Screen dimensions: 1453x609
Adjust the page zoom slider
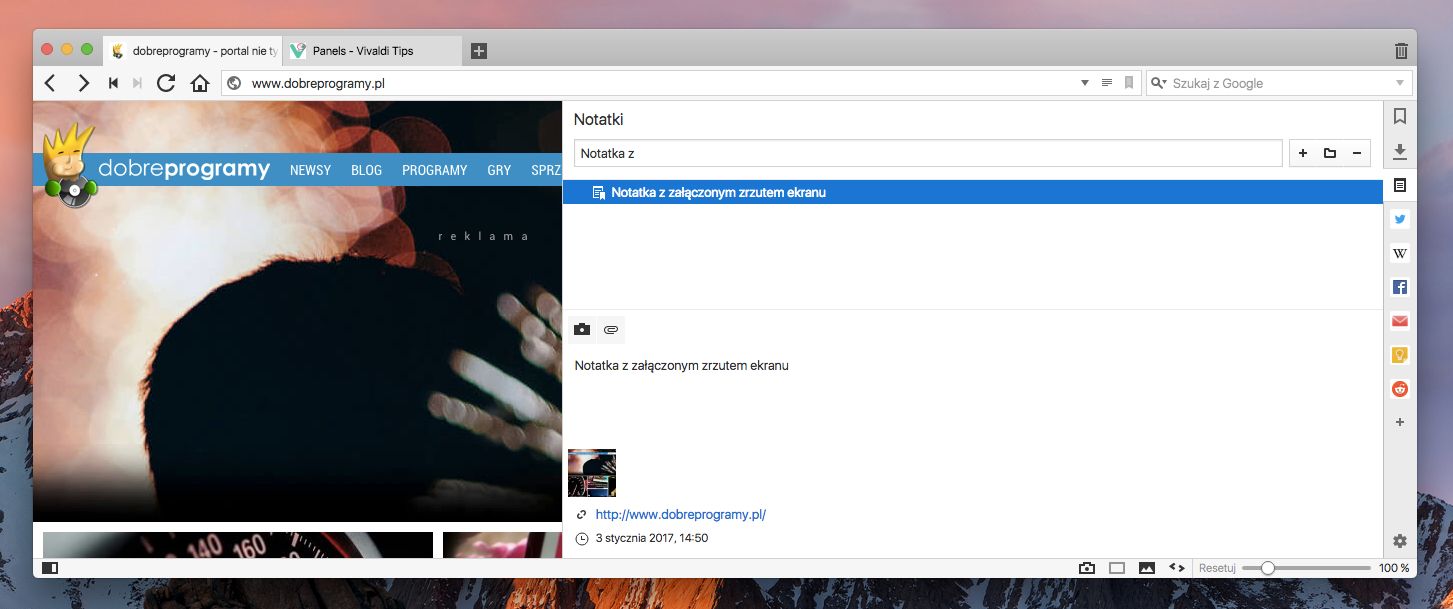coord(1306,568)
